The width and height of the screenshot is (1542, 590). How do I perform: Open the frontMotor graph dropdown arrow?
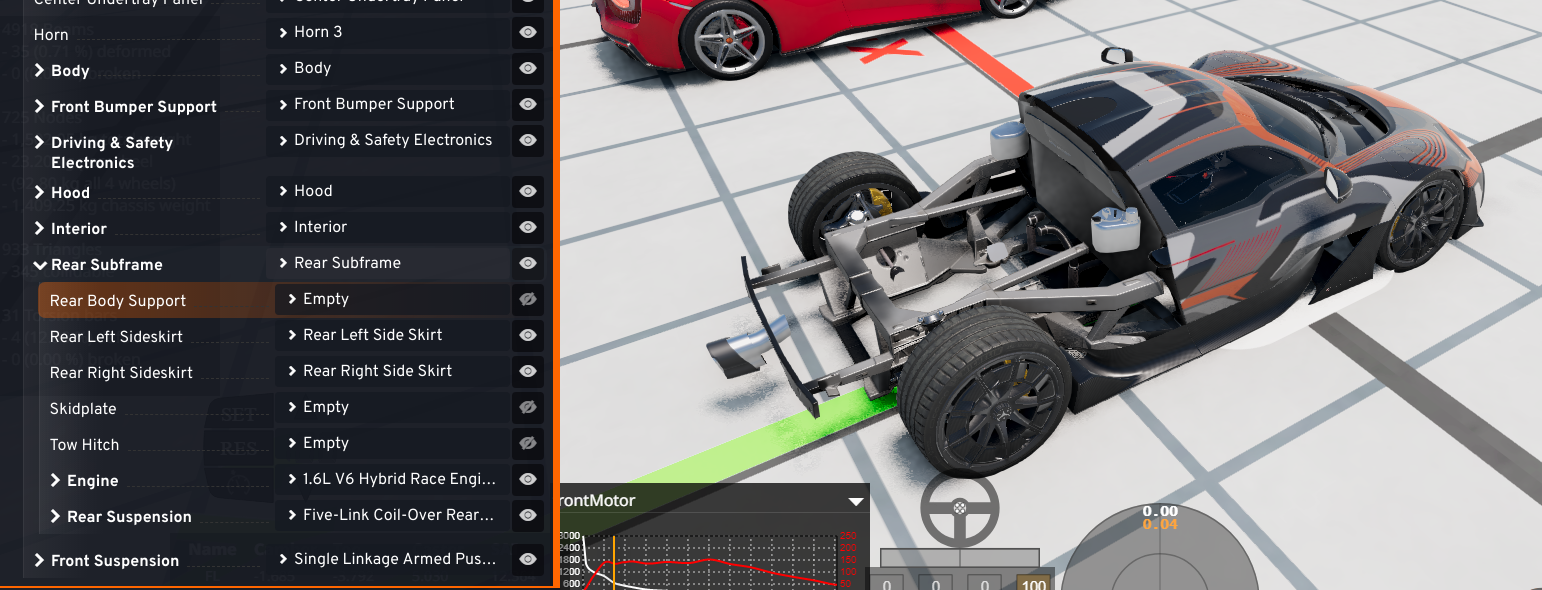[855, 502]
